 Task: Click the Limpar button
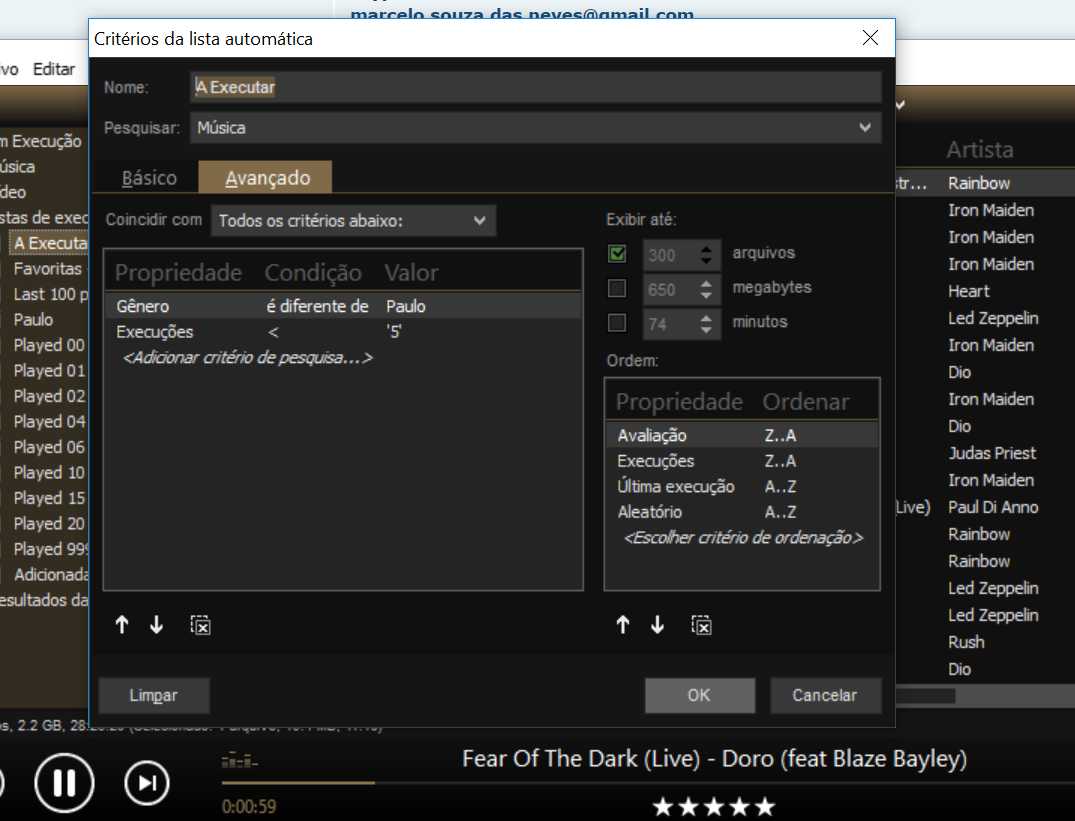coord(154,696)
